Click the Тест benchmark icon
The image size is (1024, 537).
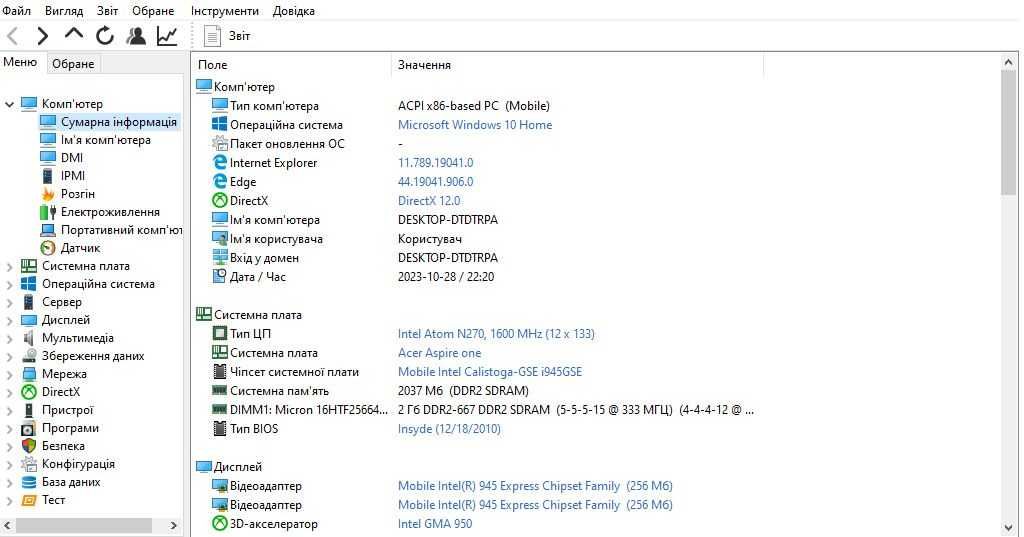coord(29,500)
